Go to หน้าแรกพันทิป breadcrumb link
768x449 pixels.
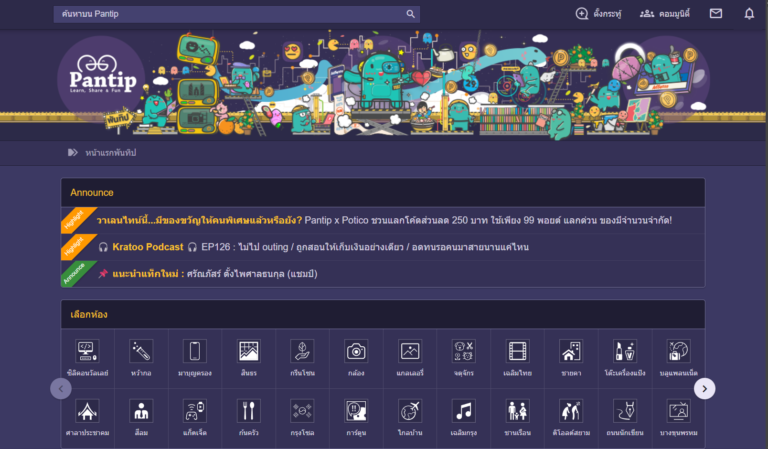[x=111, y=153]
